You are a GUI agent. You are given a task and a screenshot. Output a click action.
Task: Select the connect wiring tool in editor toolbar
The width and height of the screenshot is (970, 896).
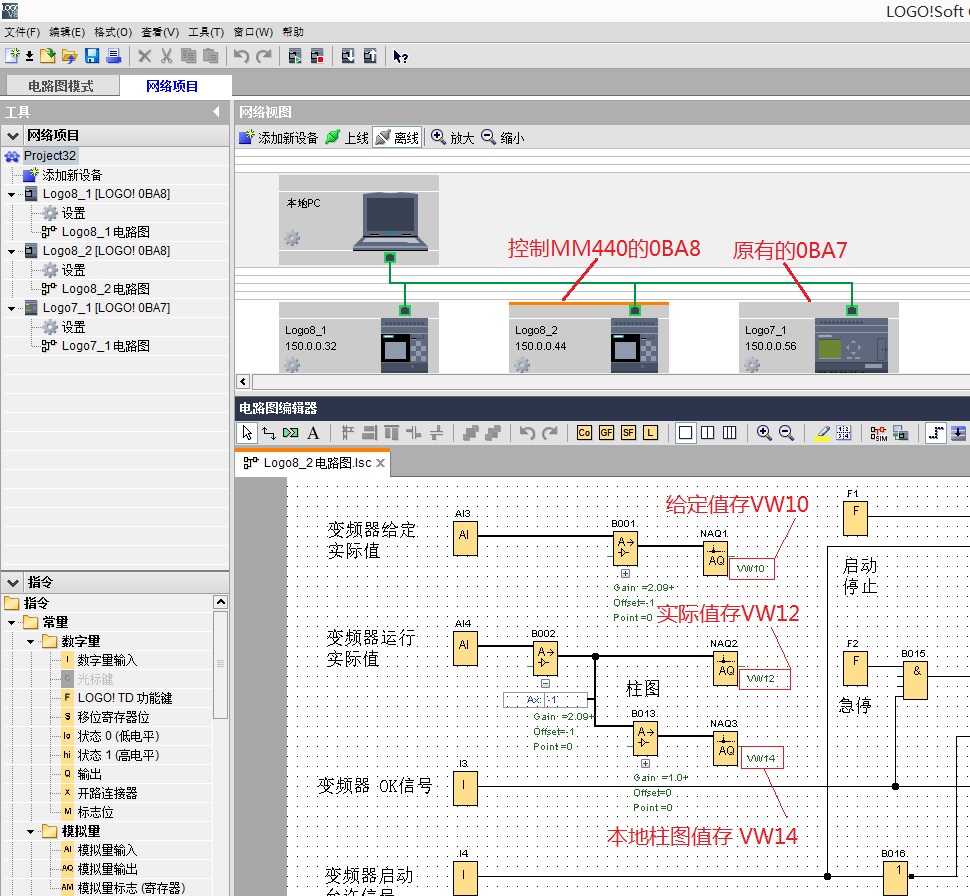click(269, 433)
